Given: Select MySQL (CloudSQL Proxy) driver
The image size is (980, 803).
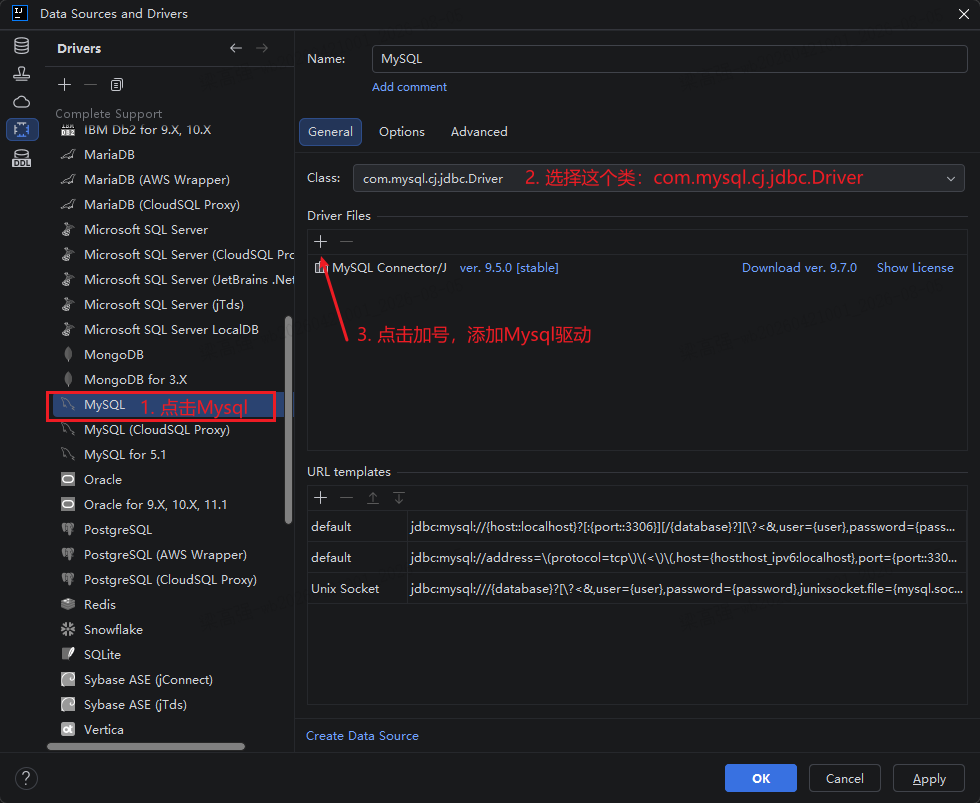Looking at the screenshot, I should pos(157,429).
